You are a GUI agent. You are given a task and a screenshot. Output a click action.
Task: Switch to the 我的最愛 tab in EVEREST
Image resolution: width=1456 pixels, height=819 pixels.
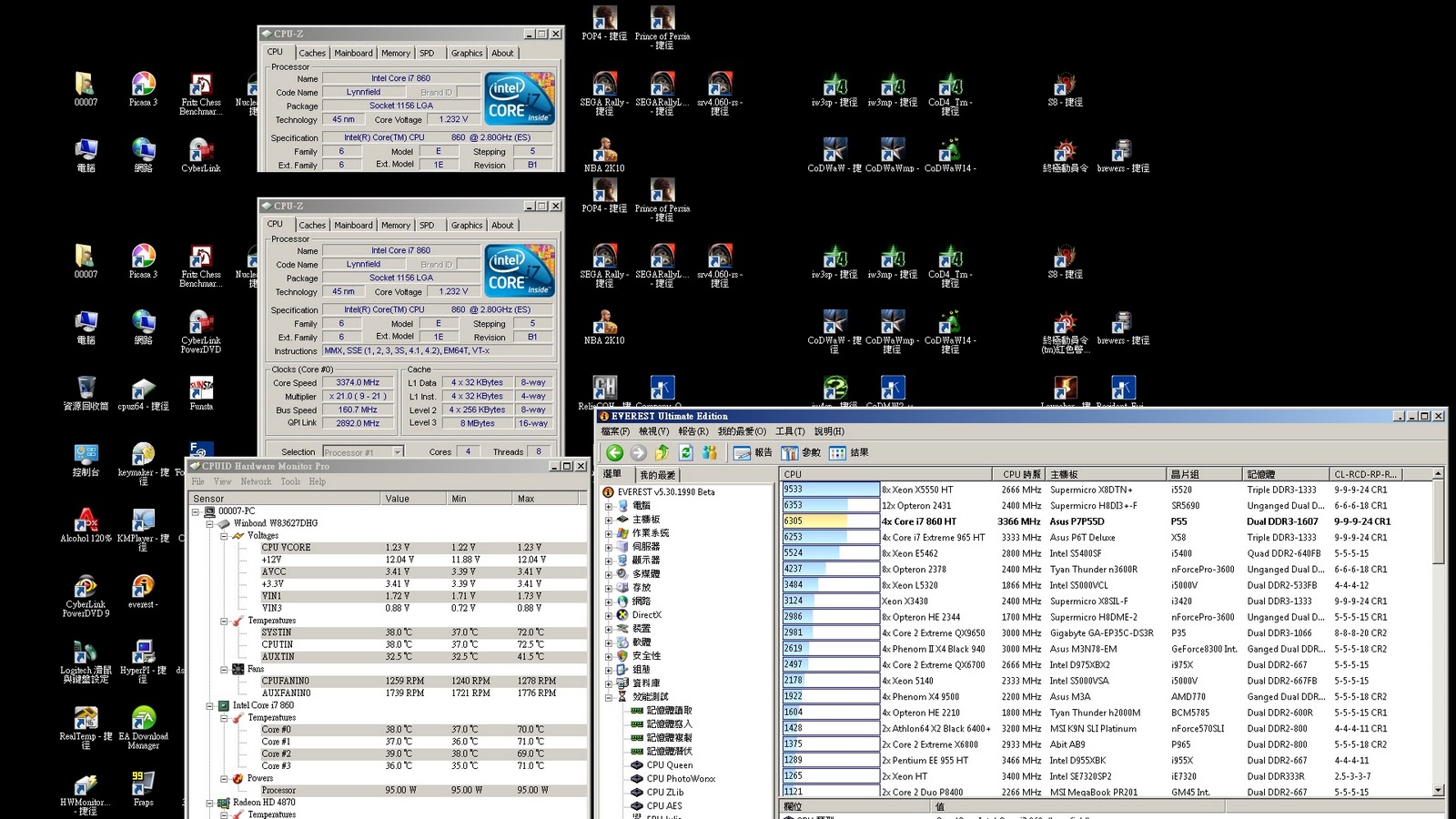pyautogui.click(x=658, y=475)
